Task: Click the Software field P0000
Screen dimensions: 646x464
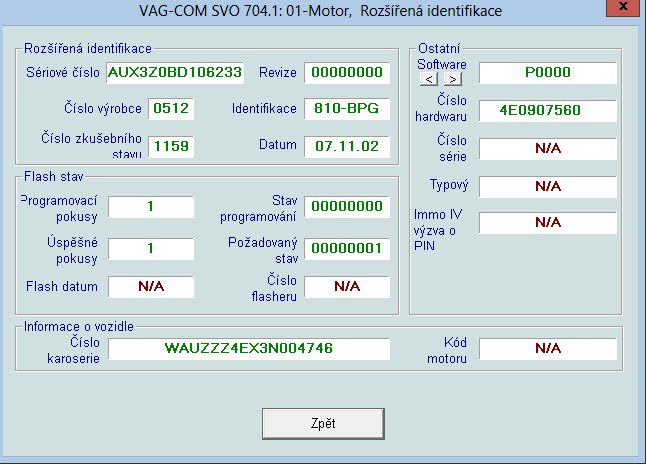Action: pos(548,73)
